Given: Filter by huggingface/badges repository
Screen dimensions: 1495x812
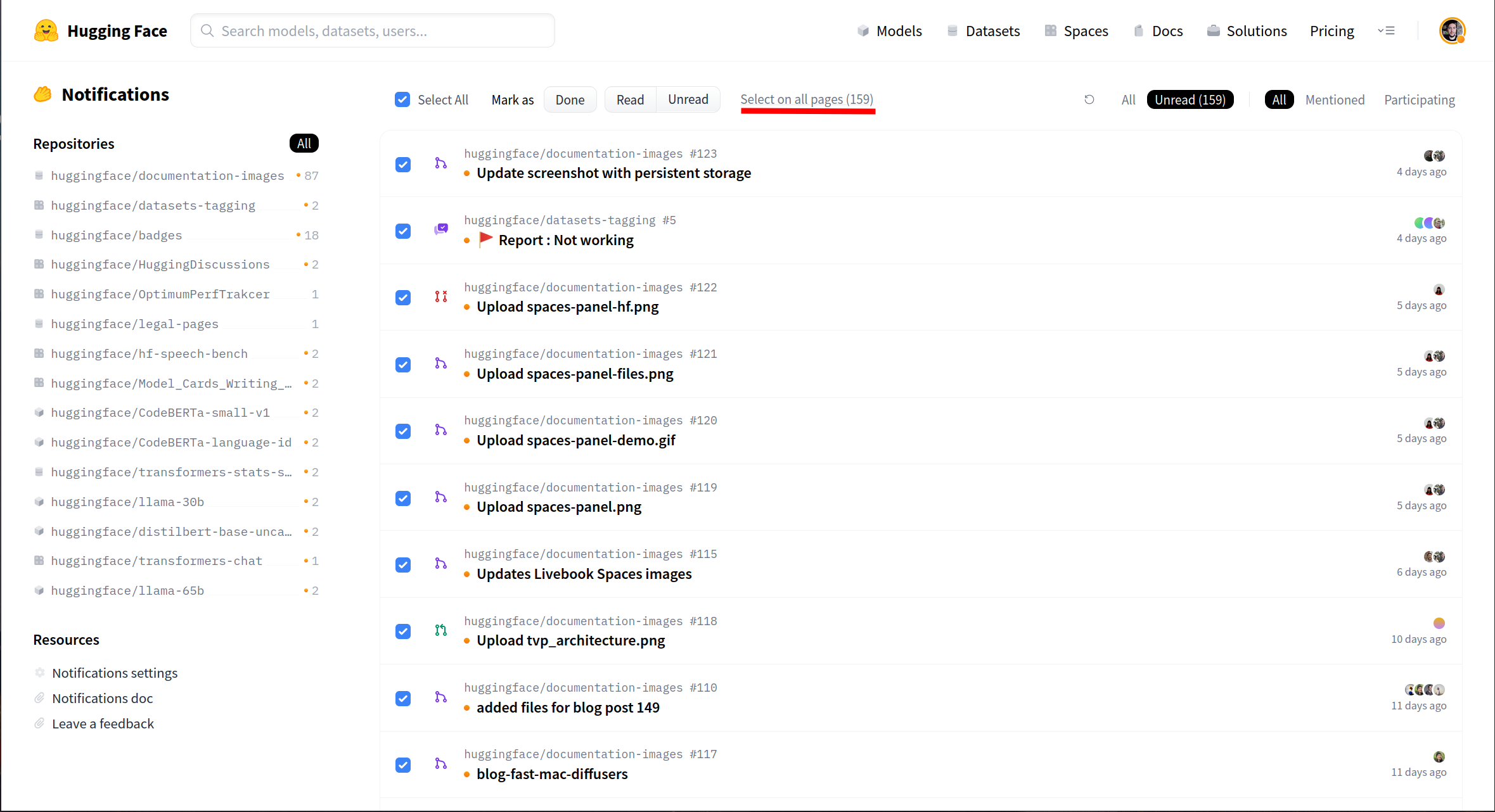Looking at the screenshot, I should (x=117, y=235).
